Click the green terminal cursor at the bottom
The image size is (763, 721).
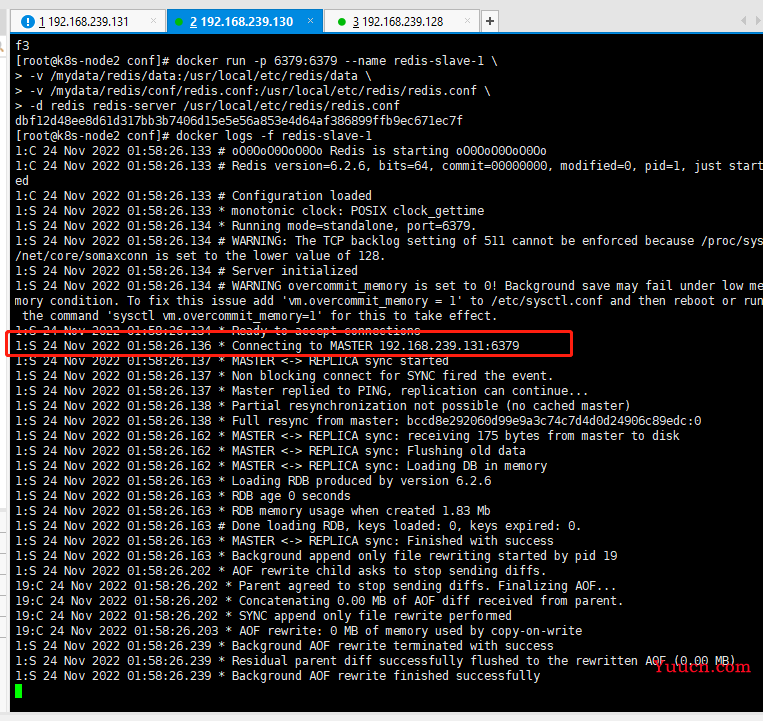(18, 691)
